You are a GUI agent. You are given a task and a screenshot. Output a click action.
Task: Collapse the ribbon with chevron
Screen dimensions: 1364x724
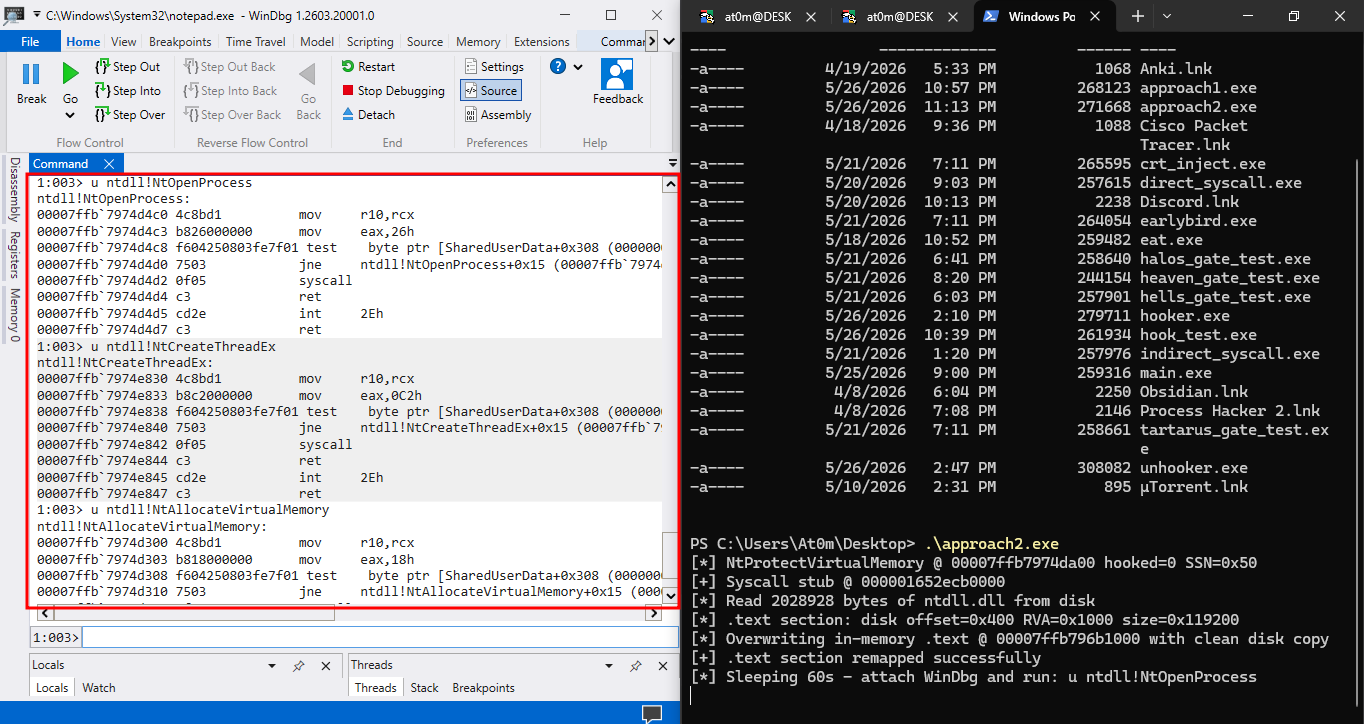[668, 41]
